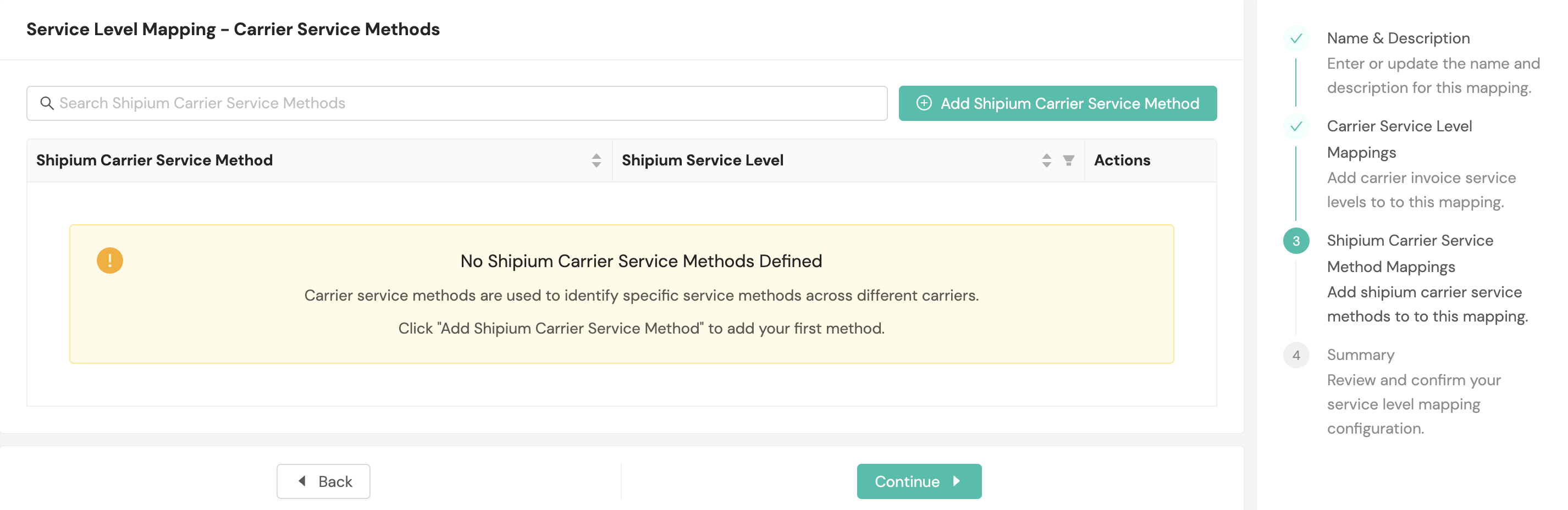This screenshot has height=510, width=1568.
Task: Click the page title 'Service Level Mapping – Carrier Service Methods'
Action: pos(233,29)
